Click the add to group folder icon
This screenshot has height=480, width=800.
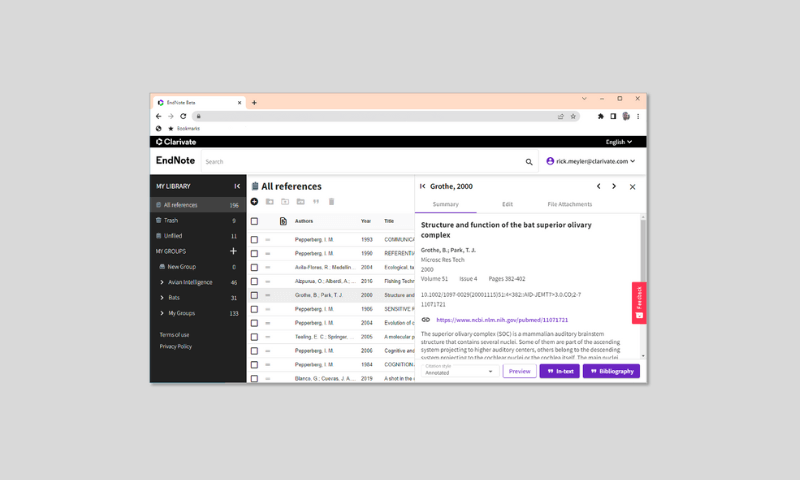click(269, 201)
